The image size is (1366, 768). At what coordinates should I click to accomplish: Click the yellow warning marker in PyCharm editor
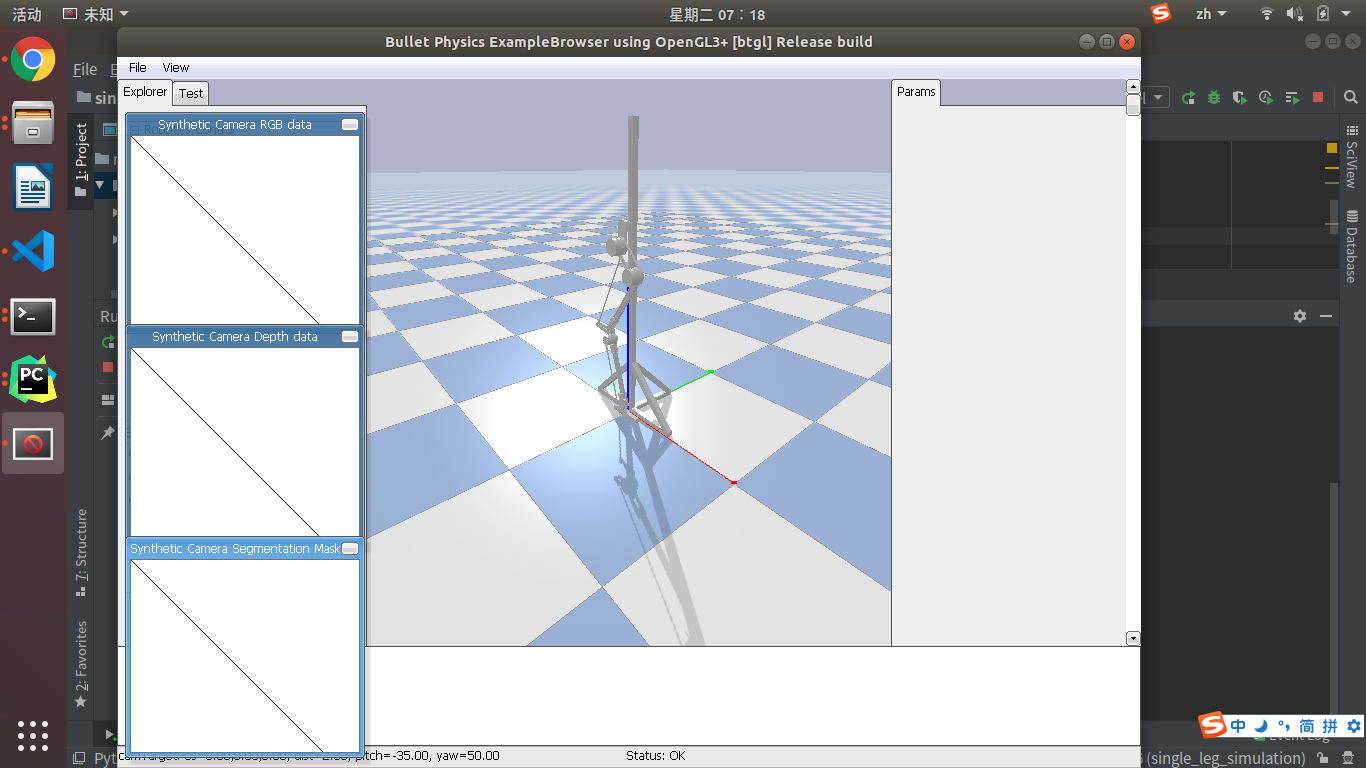[x=1332, y=148]
